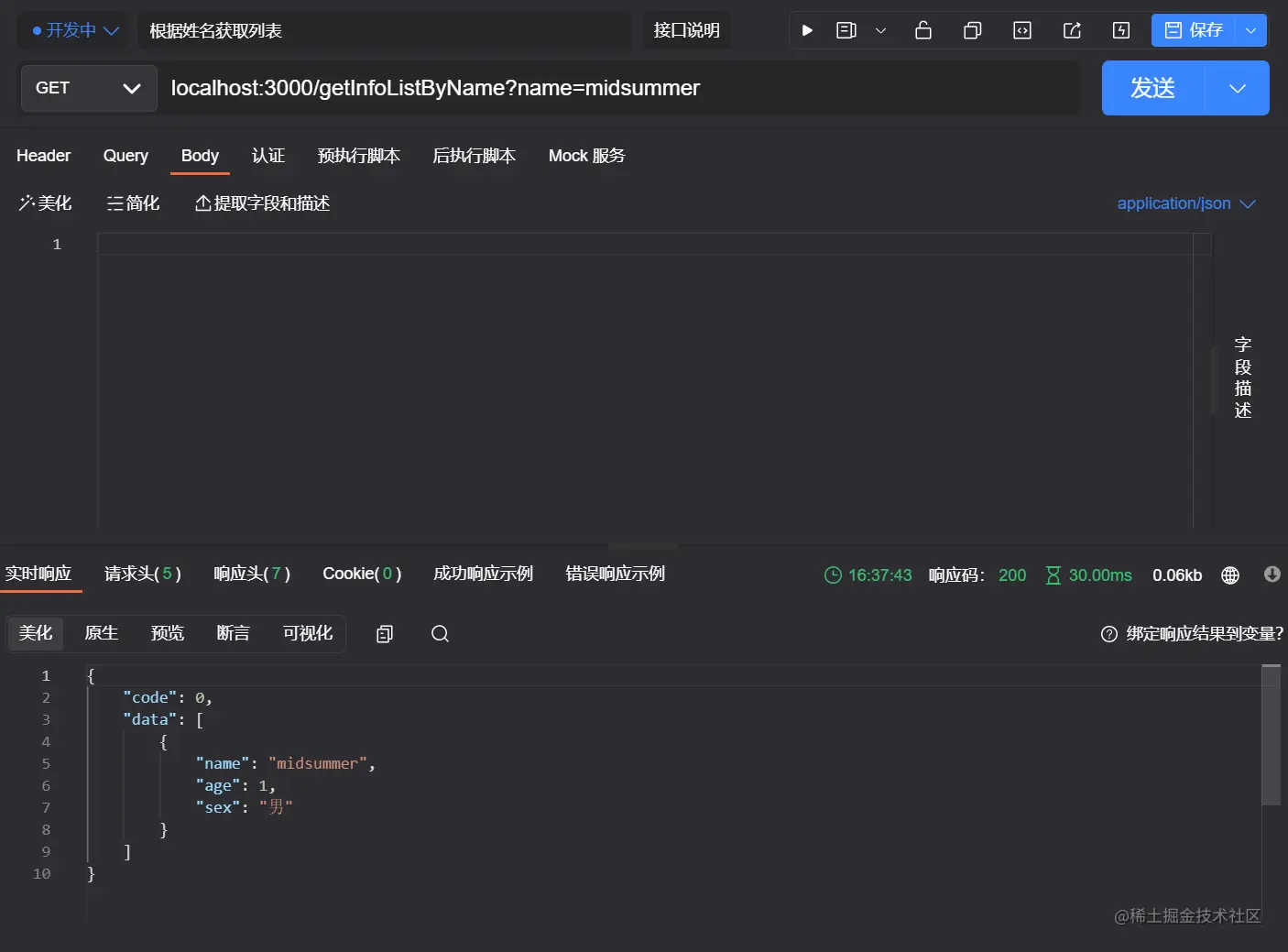Open 接口说明 description button
1288x952 pixels.
coord(686,30)
